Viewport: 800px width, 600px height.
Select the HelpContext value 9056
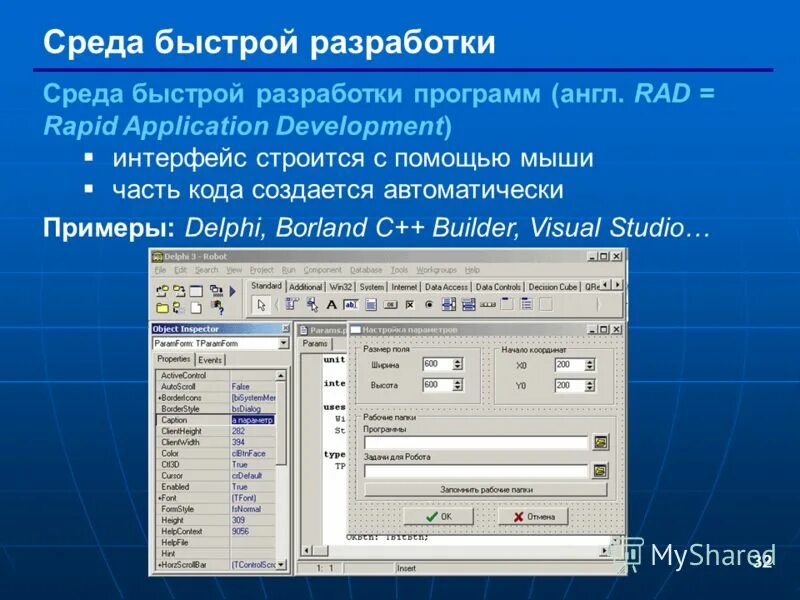tap(240, 532)
